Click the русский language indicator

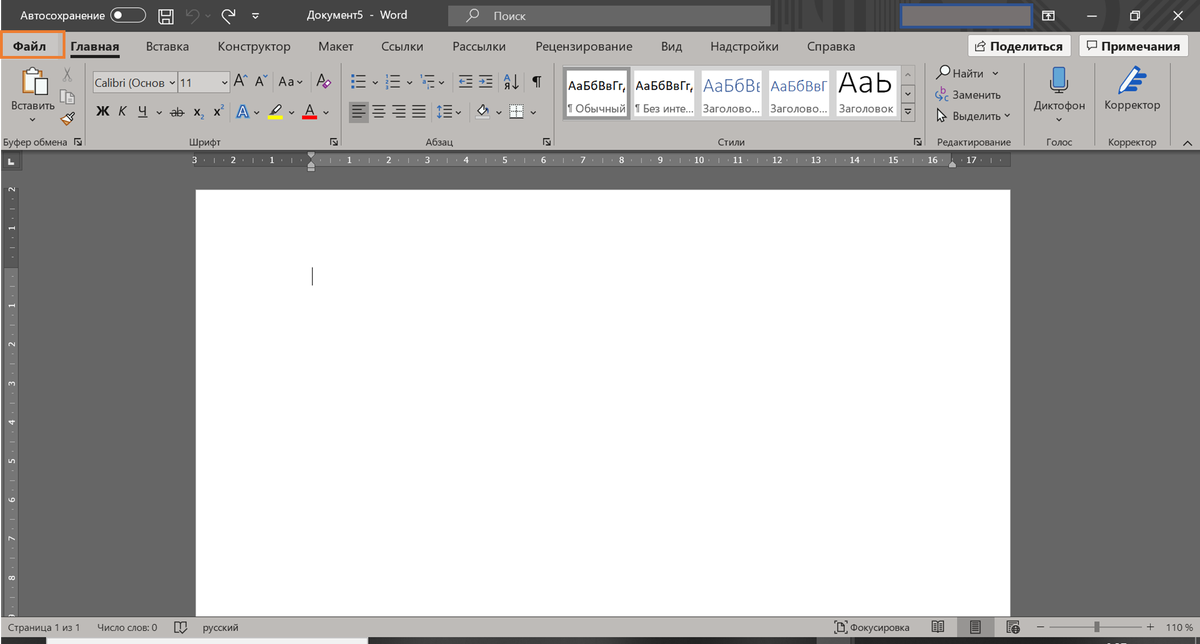220,627
